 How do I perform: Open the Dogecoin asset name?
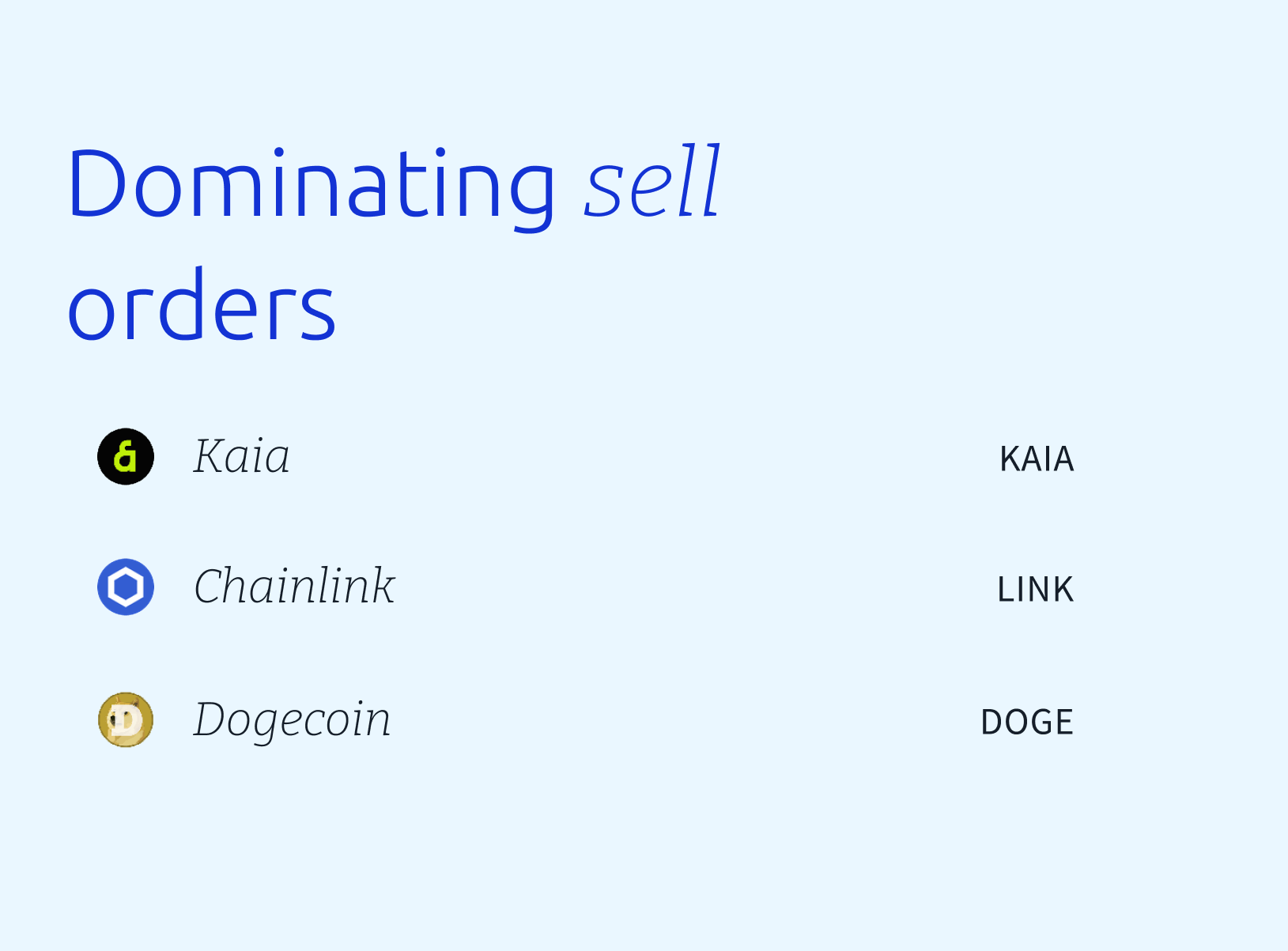click(293, 720)
